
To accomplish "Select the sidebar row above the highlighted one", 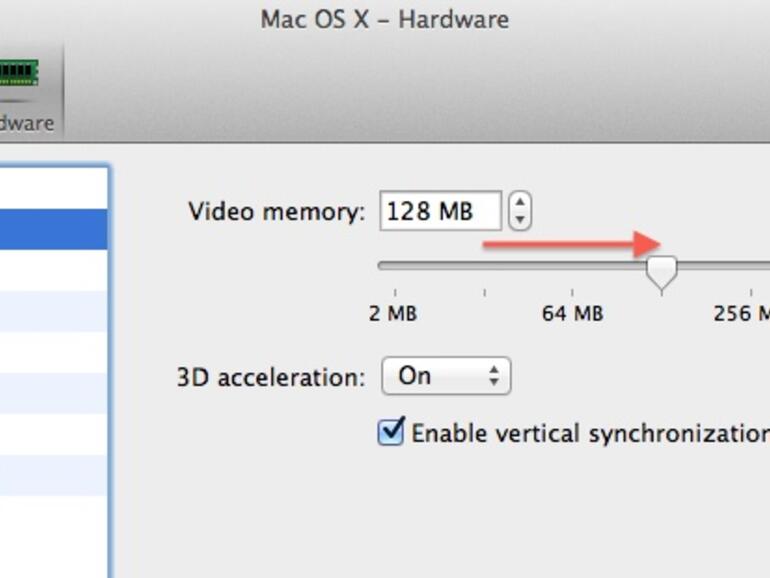I will pyautogui.click(x=53, y=189).
